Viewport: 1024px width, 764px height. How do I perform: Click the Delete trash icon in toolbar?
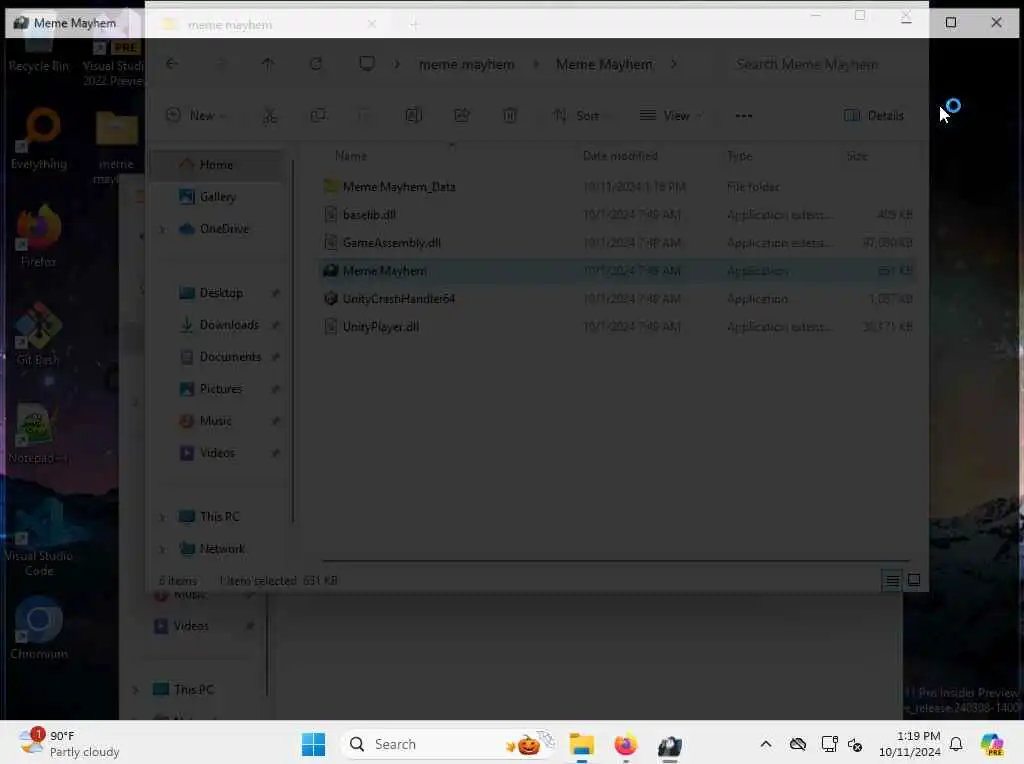pos(509,116)
